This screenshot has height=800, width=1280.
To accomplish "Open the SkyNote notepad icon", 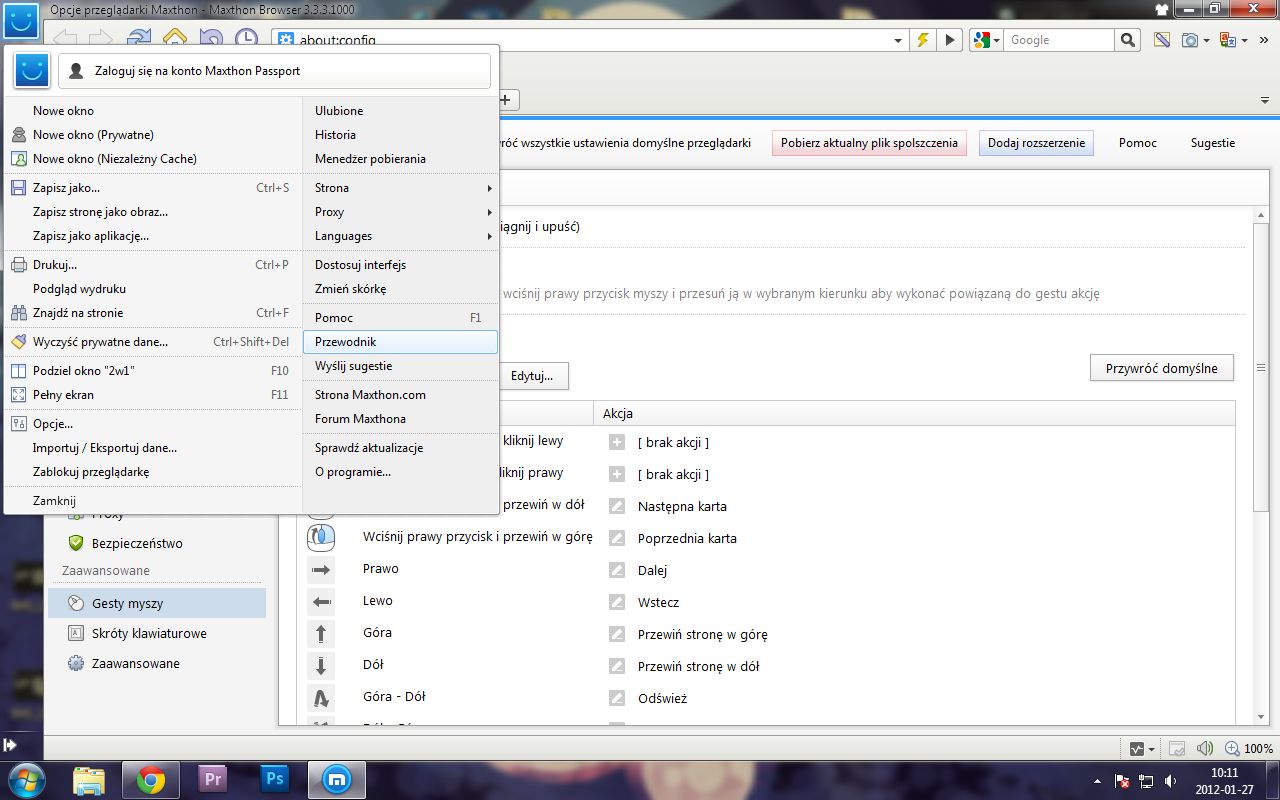I will [1162, 40].
